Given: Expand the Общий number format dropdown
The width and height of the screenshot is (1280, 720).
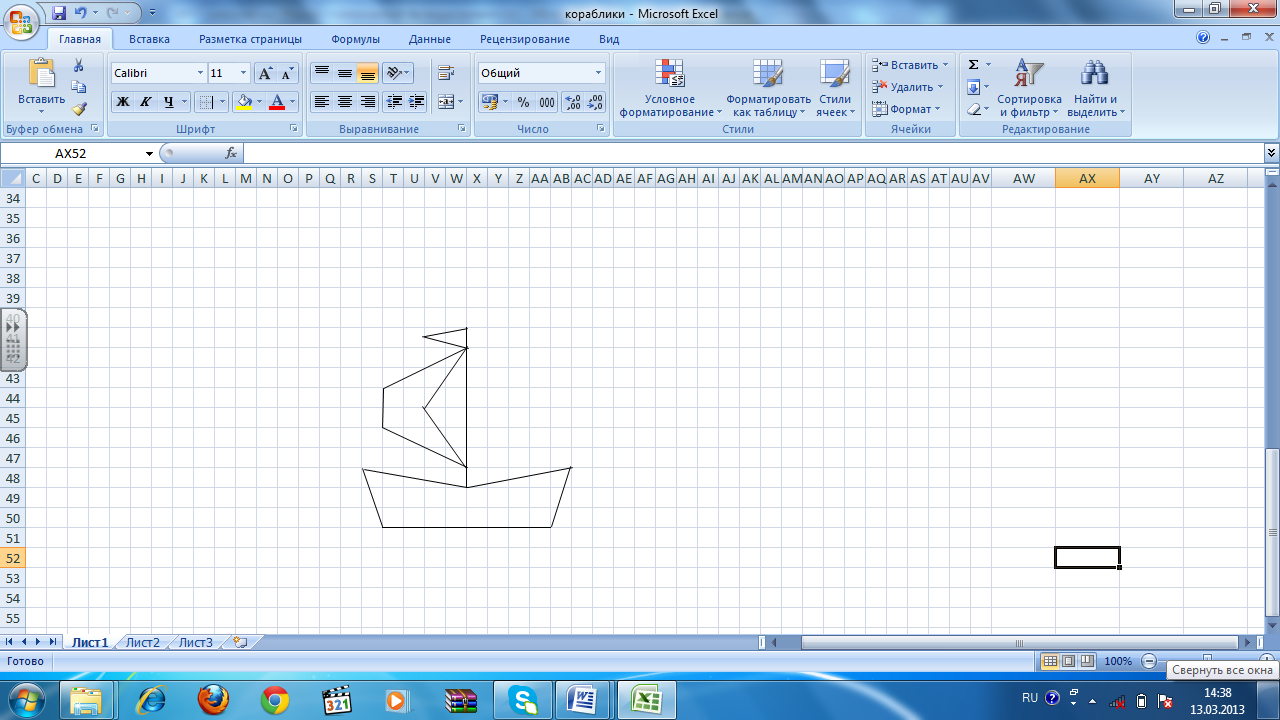Looking at the screenshot, I should [x=541, y=73].
